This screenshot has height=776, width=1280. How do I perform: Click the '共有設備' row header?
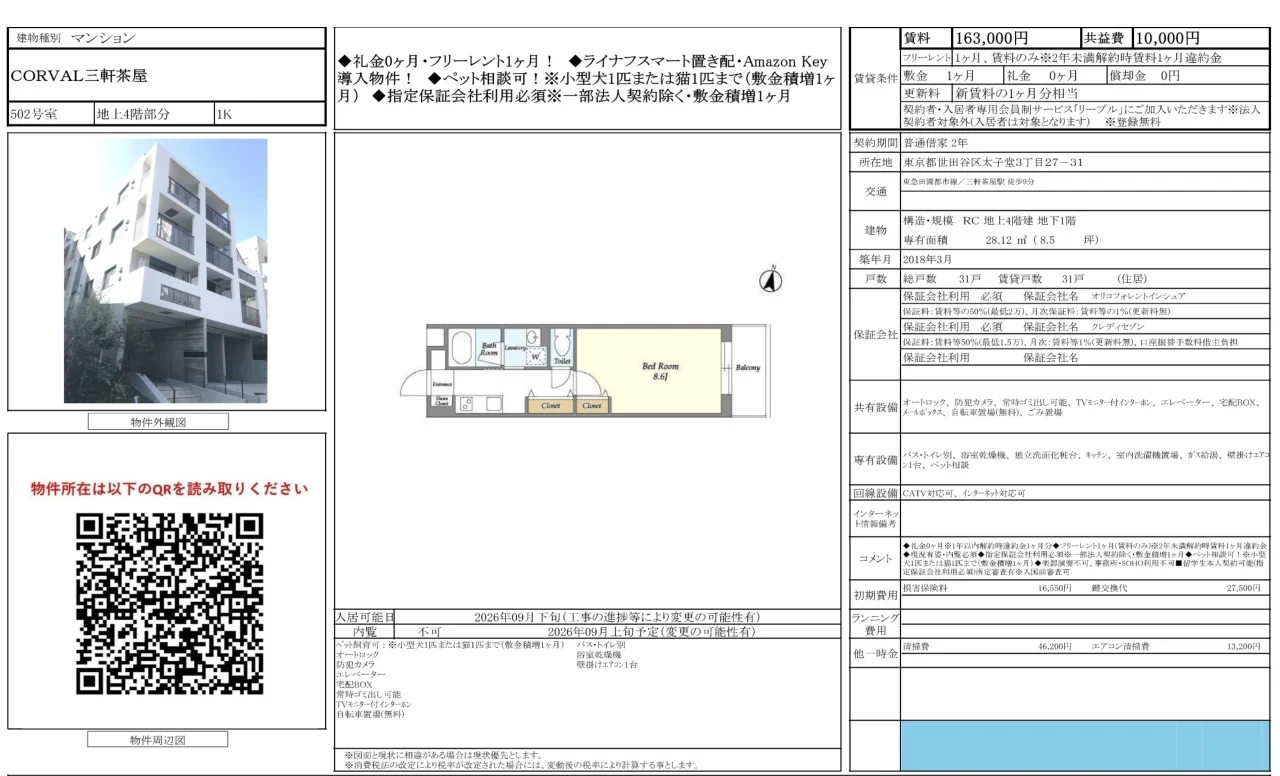[875, 407]
